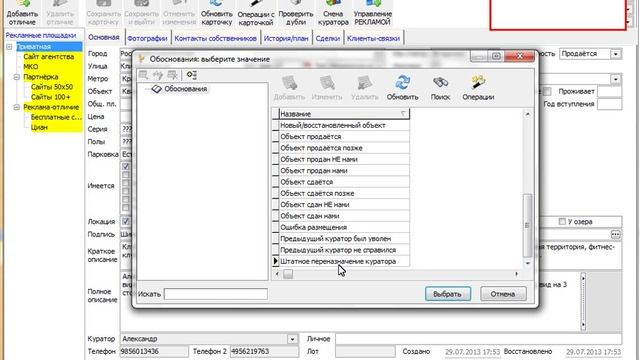Screen dimensions: 640x360
Task: Switch to the Фотографии tab
Action: click(x=147, y=38)
